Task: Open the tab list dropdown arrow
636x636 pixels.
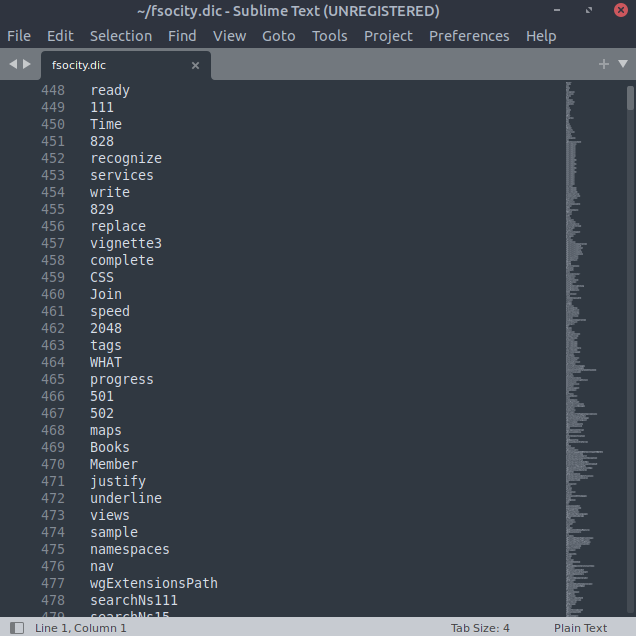Action: click(x=623, y=64)
